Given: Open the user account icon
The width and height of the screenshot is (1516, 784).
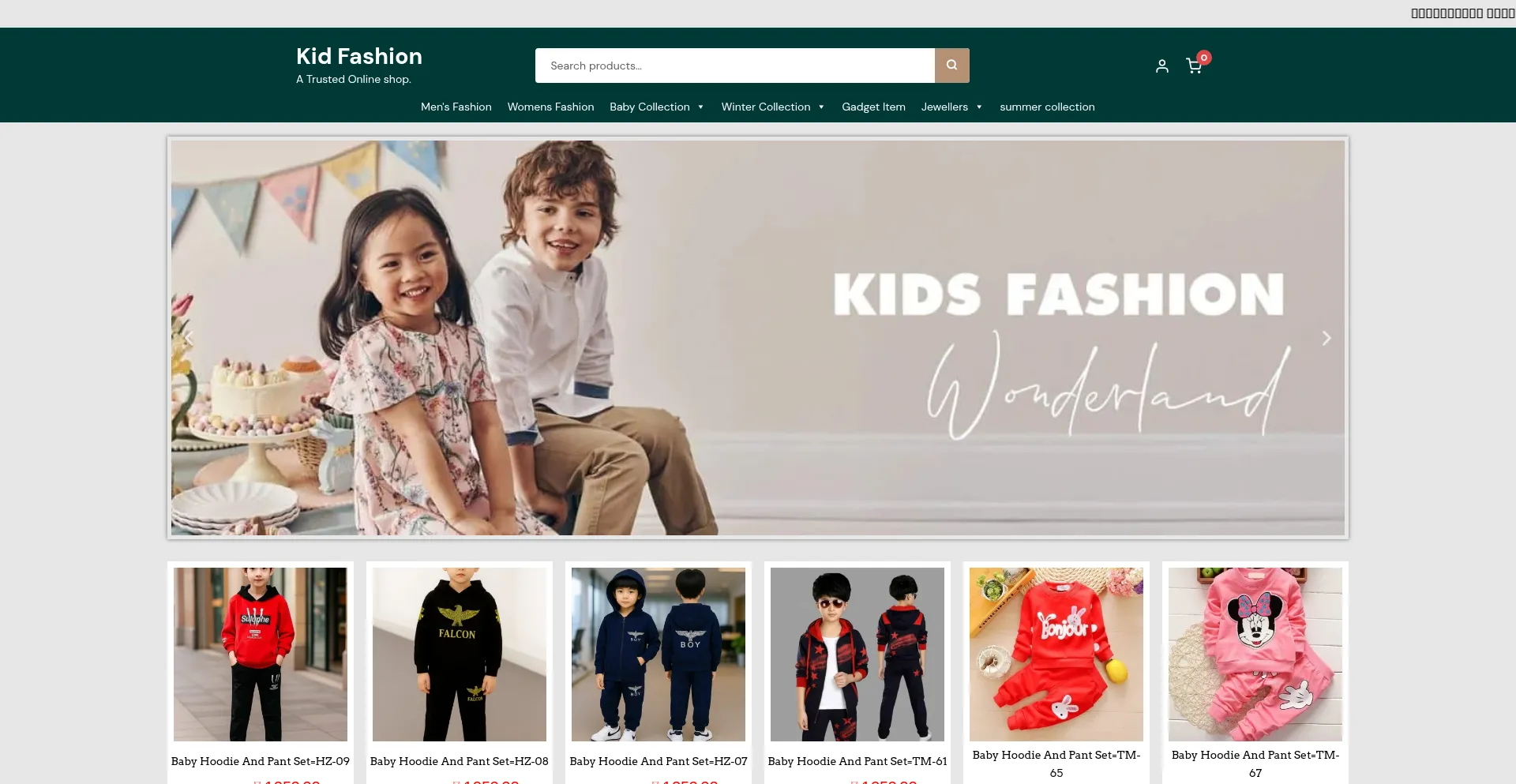Looking at the screenshot, I should 1161,66.
